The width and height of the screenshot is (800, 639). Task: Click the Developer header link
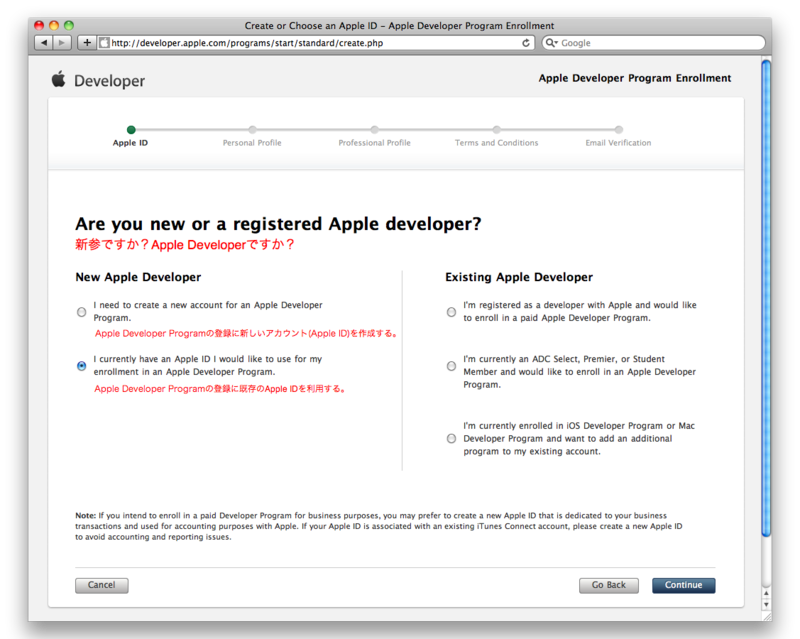click(x=109, y=81)
